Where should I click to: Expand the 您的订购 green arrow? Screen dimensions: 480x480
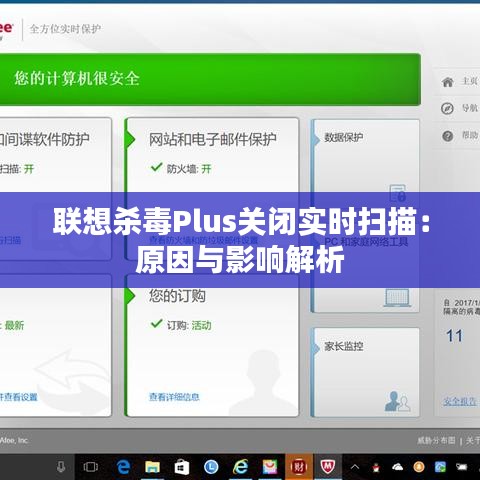point(130,295)
